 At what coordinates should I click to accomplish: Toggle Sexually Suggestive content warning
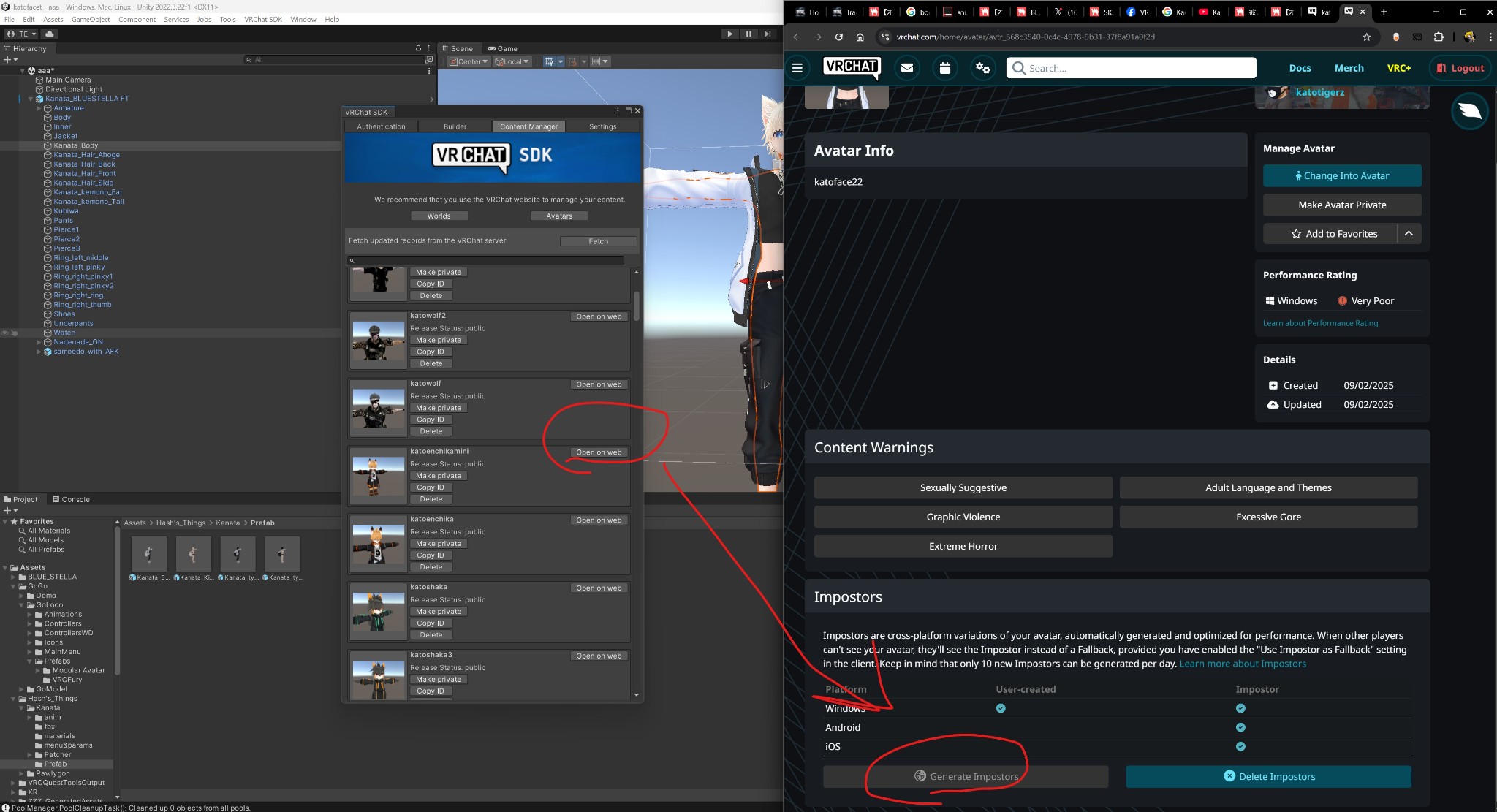pyautogui.click(x=963, y=487)
